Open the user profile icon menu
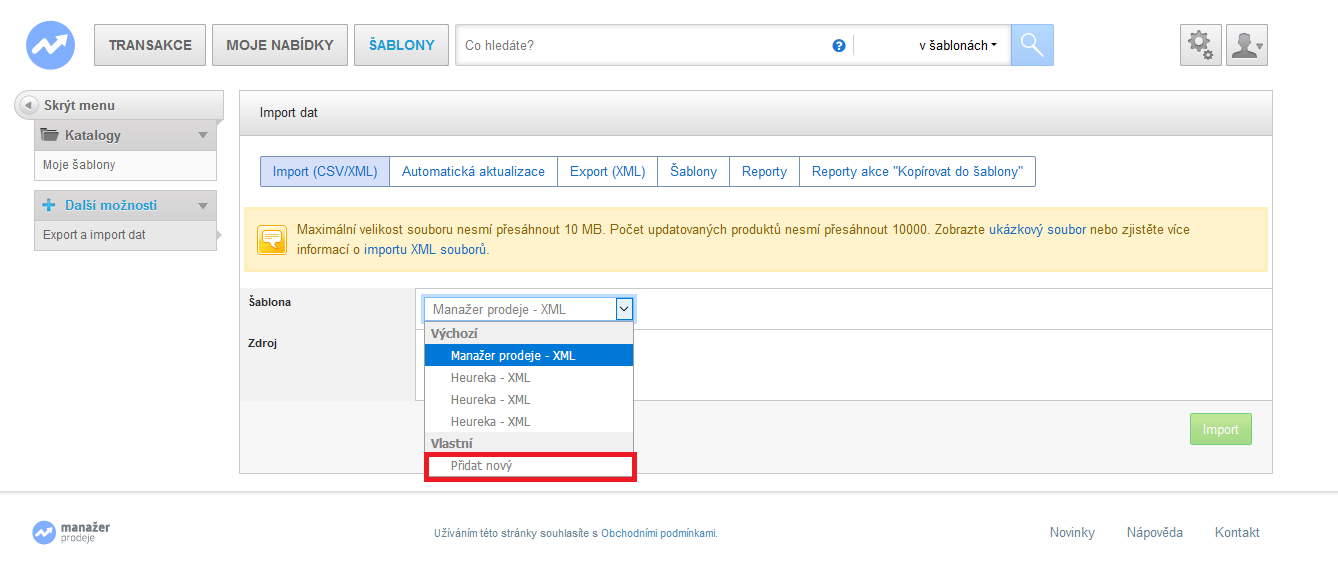The height and width of the screenshot is (582, 1338). (x=1246, y=45)
